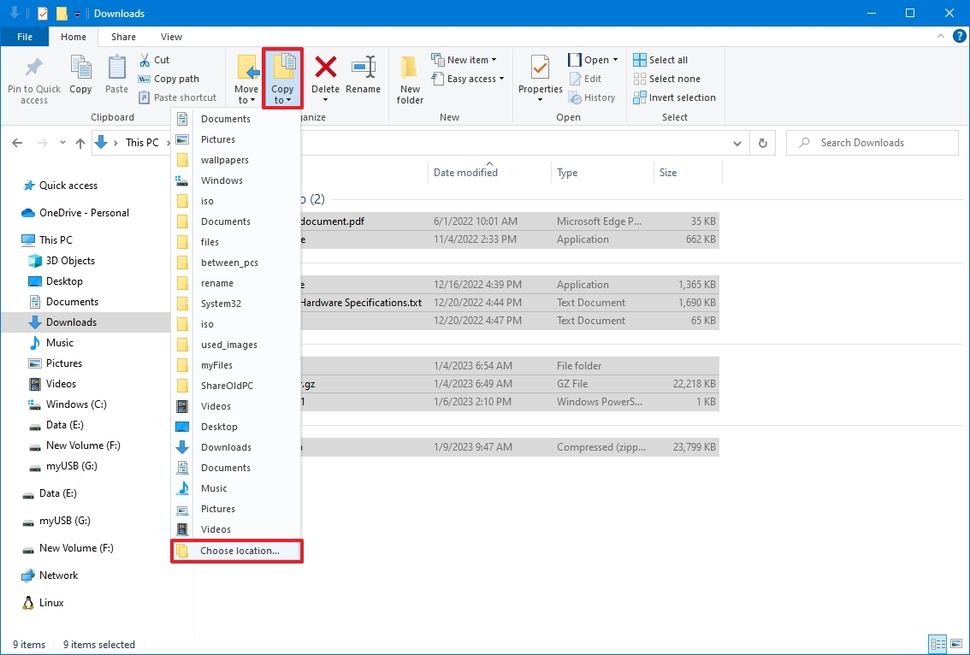970x655 pixels.
Task: Click the Search Downloads box
Action: (870, 142)
